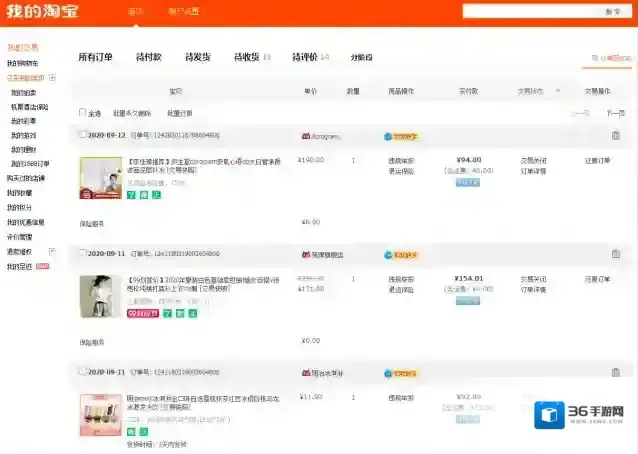Switch to the 所有订单 tab
This screenshot has width=638, height=454.
pyautogui.click(x=95, y=57)
